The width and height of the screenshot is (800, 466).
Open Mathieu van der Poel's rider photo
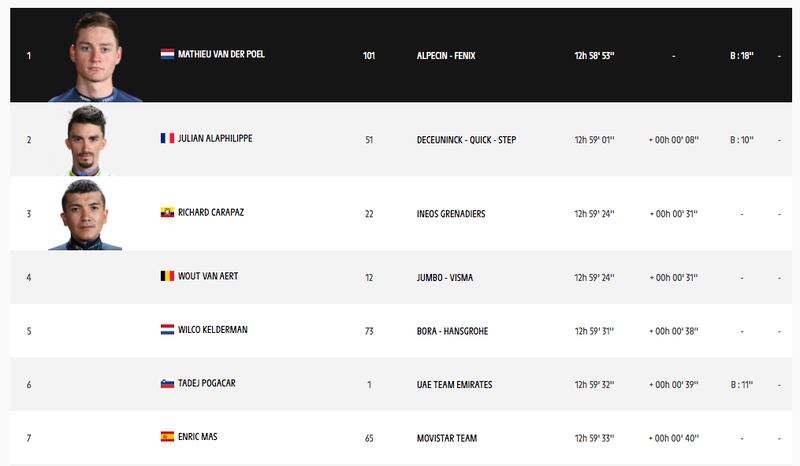tap(95, 56)
